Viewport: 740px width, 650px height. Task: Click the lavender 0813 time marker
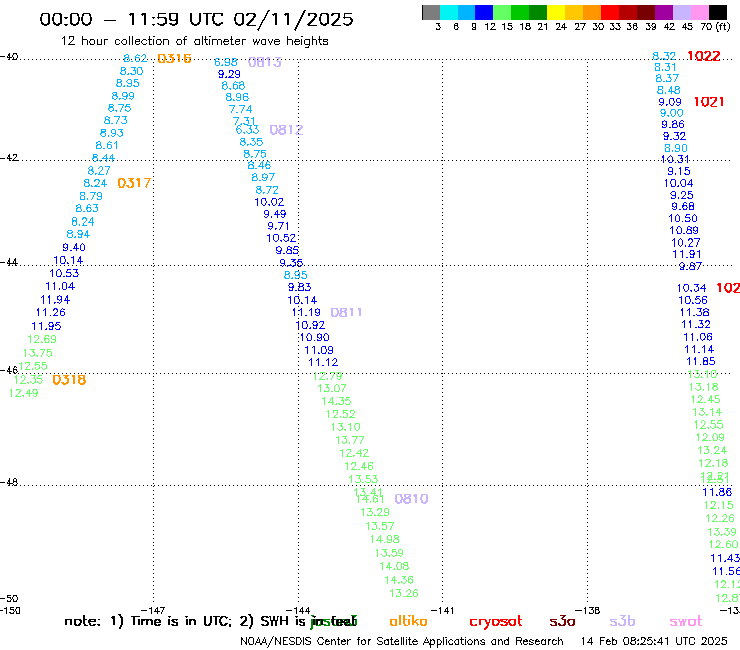265,62
